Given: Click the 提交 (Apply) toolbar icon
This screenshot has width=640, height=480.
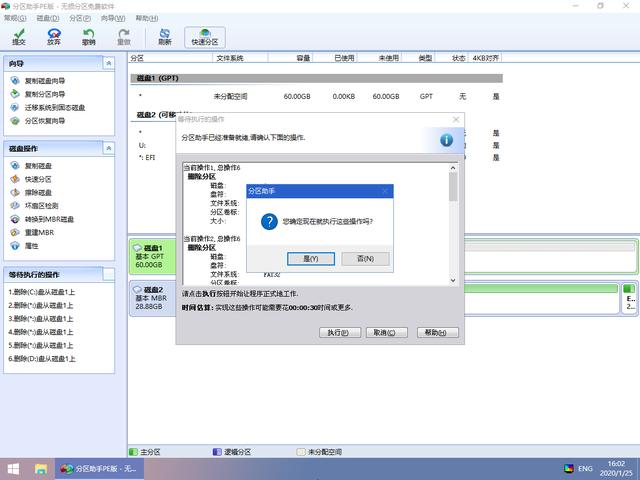Looking at the screenshot, I should pos(19,37).
